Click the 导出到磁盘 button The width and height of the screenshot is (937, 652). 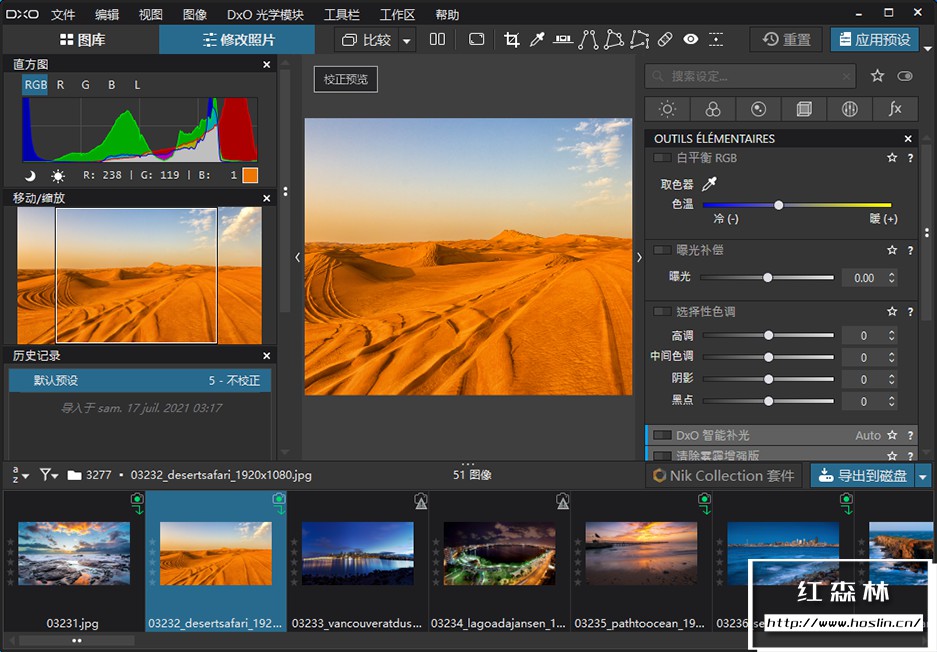tap(865, 475)
